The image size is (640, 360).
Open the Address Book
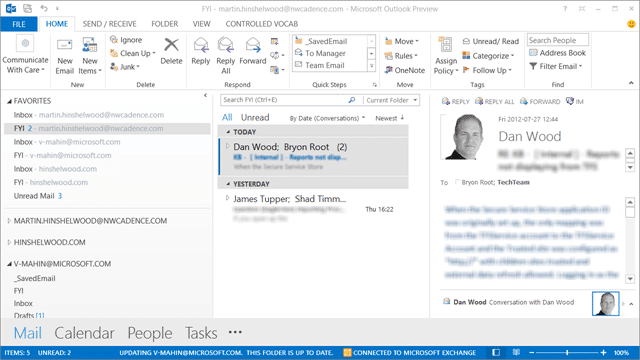click(557, 53)
